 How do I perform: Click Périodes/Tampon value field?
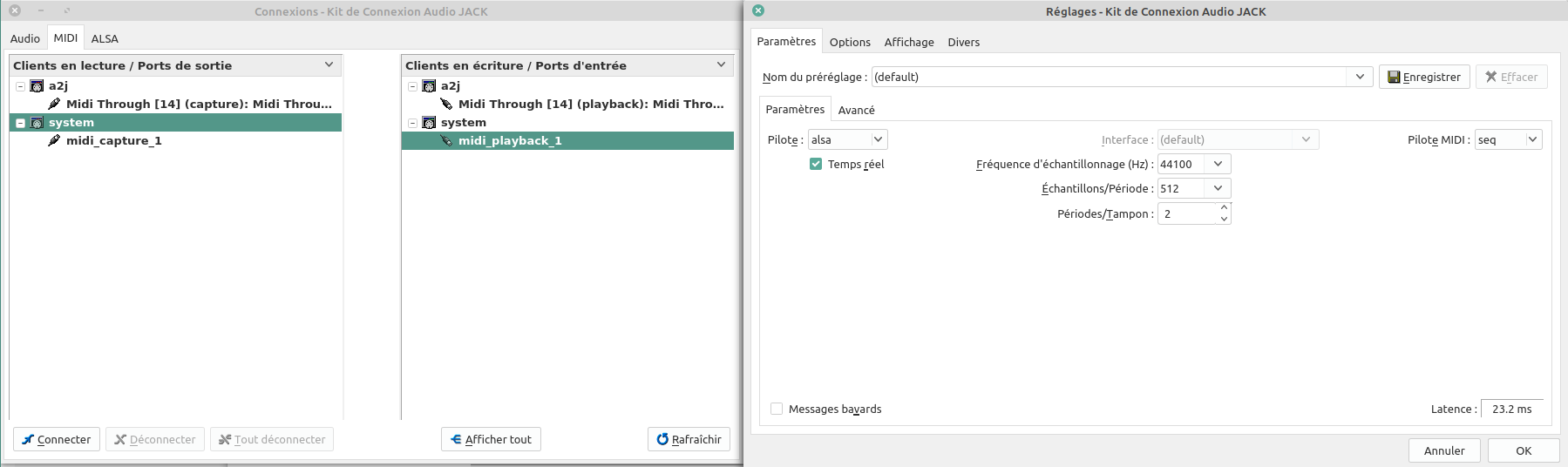[x=1187, y=213]
